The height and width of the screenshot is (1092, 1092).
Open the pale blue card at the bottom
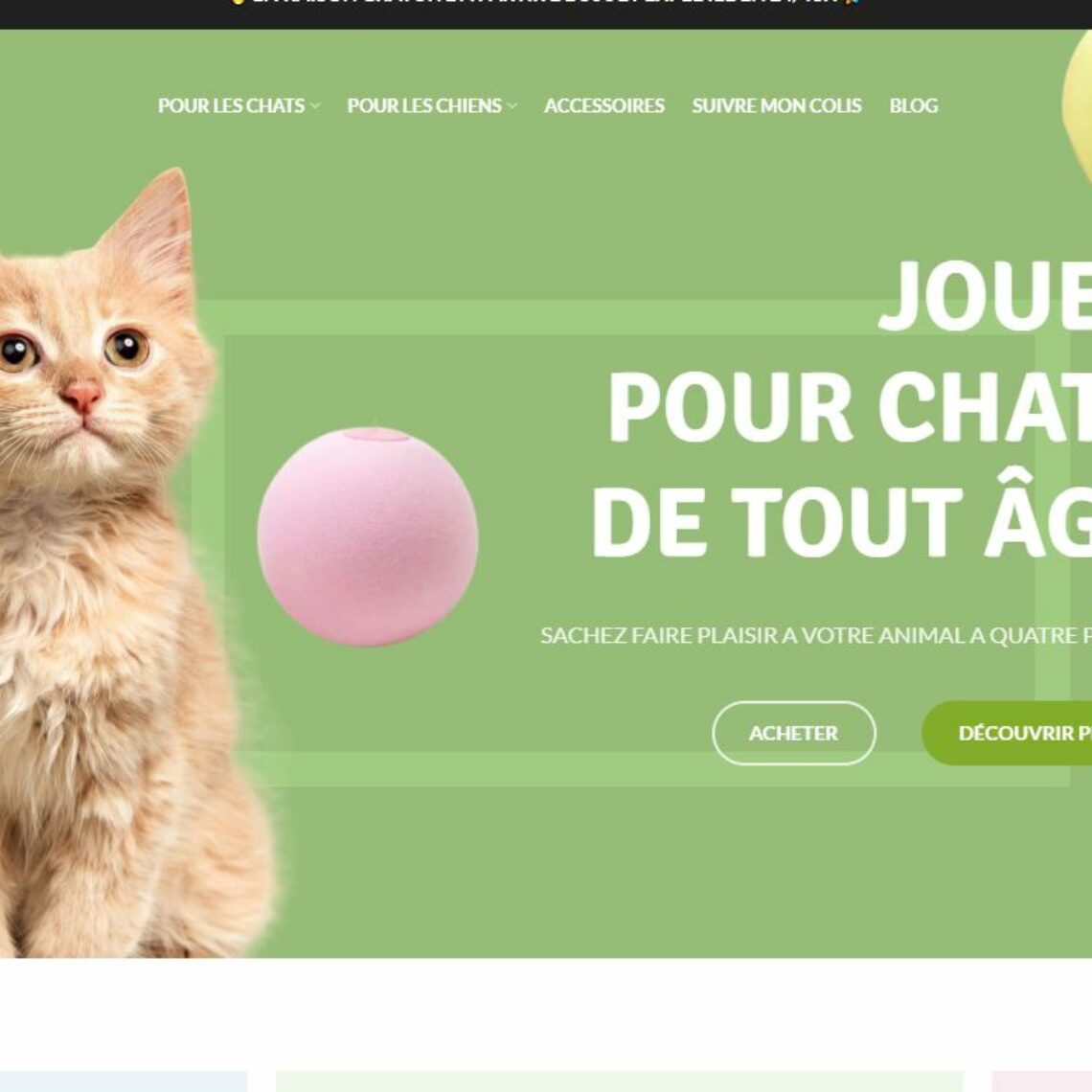[124, 1081]
